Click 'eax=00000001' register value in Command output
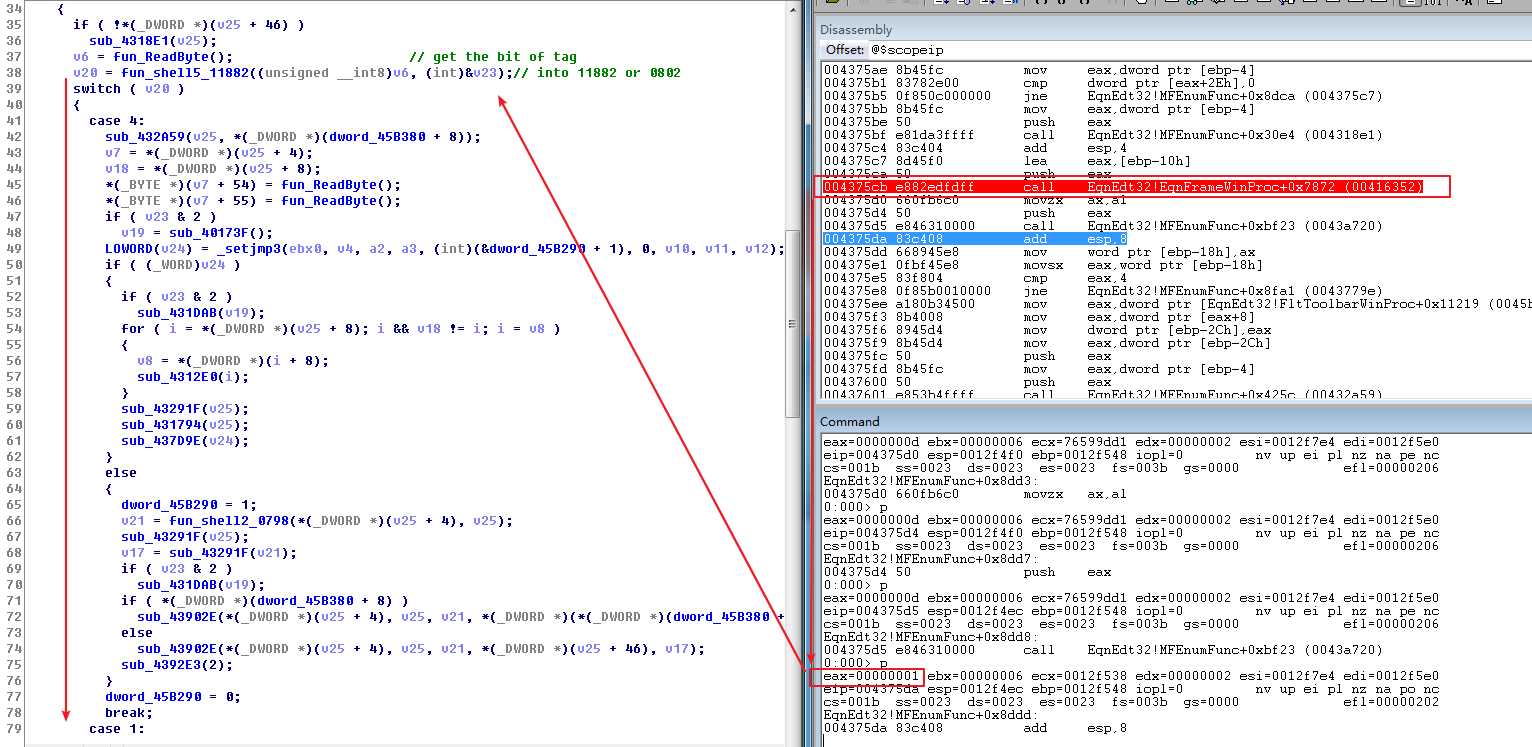This screenshot has height=747, width=1532. 870,676
